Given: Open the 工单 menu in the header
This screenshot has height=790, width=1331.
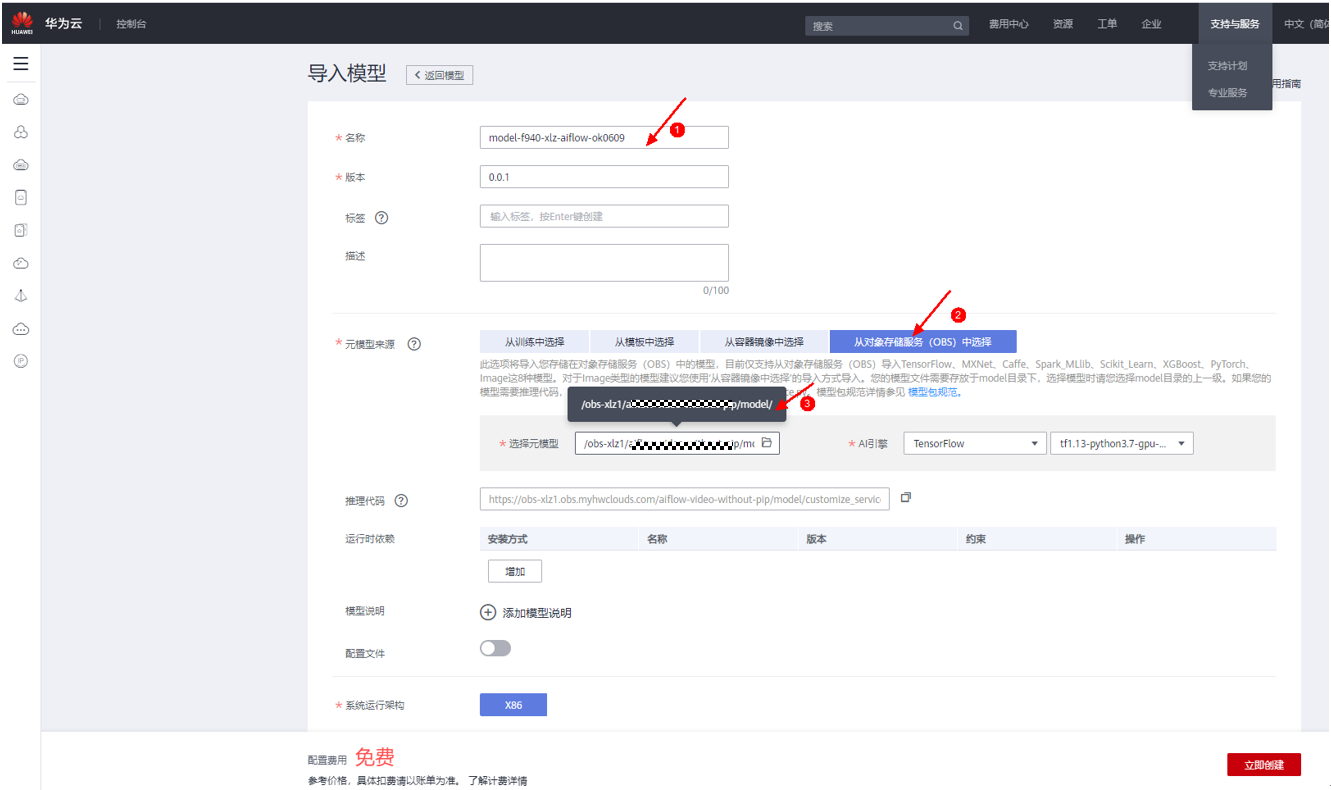Looking at the screenshot, I should 1107,24.
